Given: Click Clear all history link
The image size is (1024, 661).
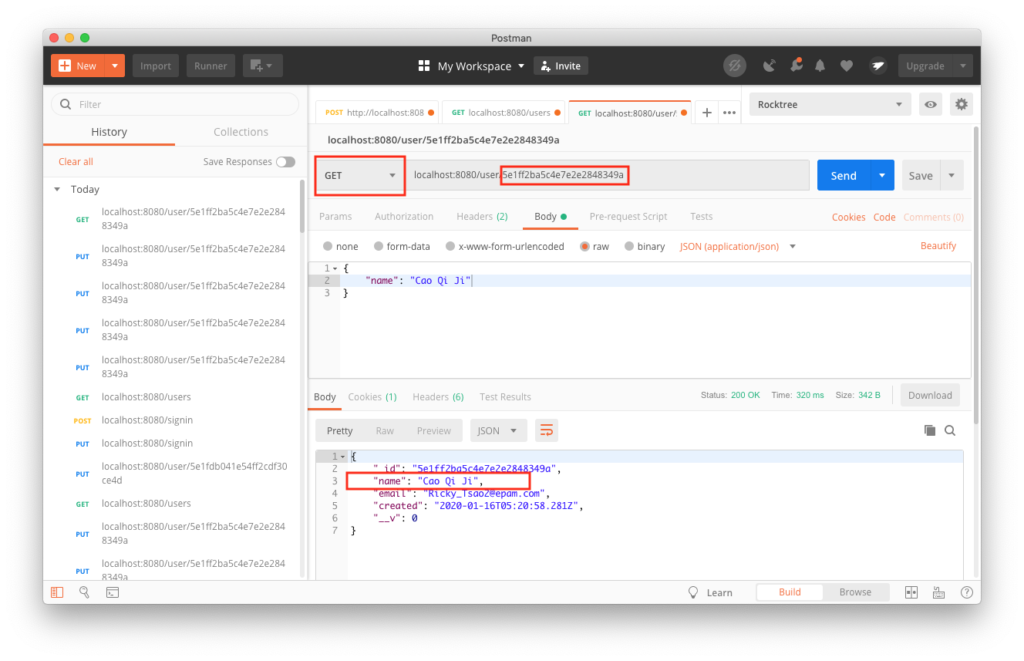Looking at the screenshot, I should point(76,161).
